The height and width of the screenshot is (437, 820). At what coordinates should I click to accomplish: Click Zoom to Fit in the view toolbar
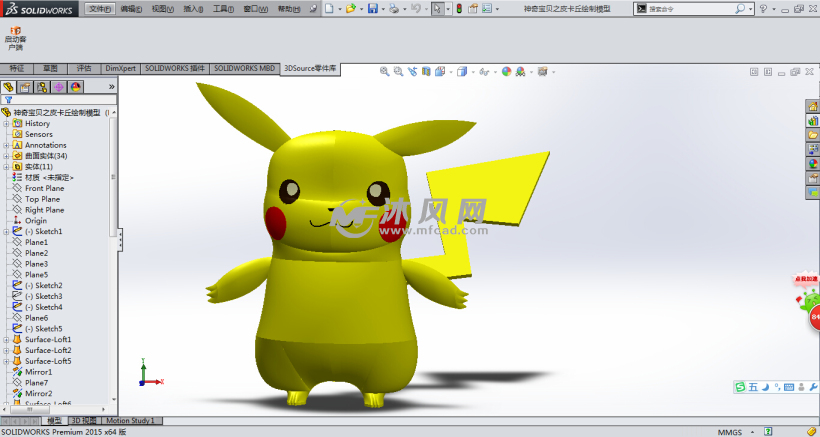(x=384, y=72)
